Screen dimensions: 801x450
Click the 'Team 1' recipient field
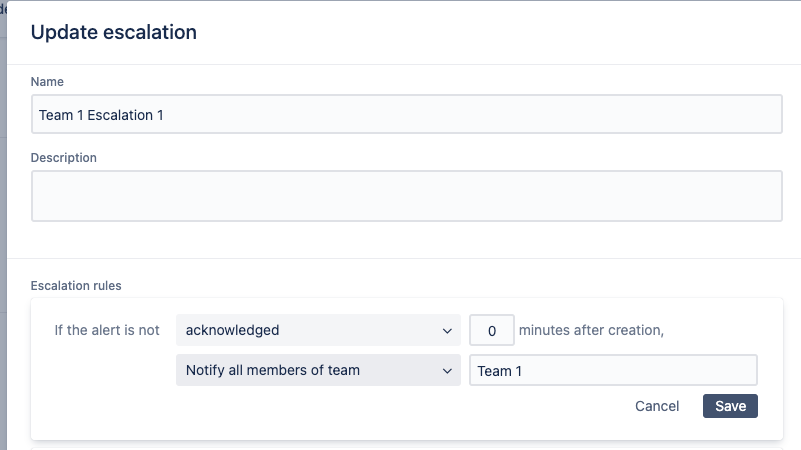pyautogui.click(x=612, y=371)
